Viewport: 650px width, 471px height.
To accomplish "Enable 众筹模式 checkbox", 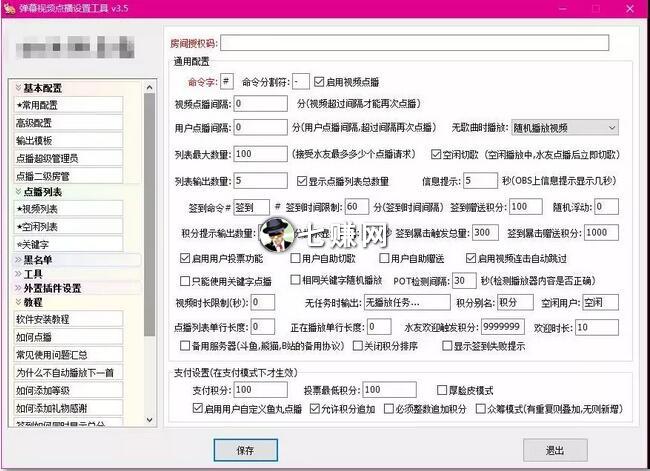I will 480,409.
